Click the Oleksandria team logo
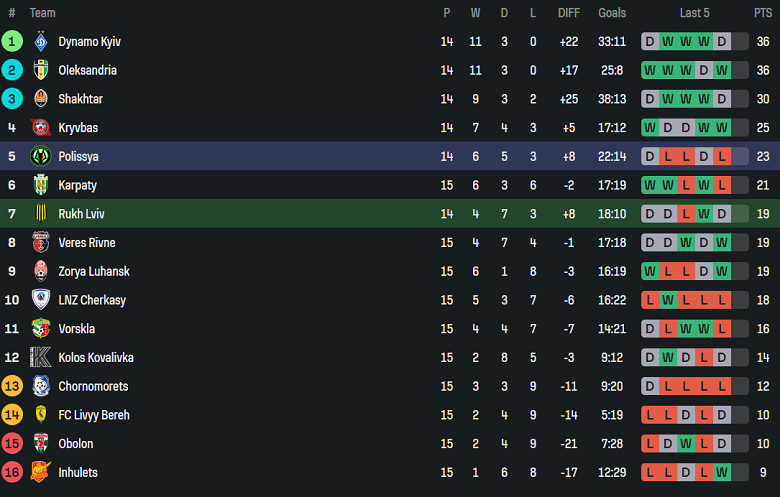Viewport: 780px width, 497px height. (41, 70)
